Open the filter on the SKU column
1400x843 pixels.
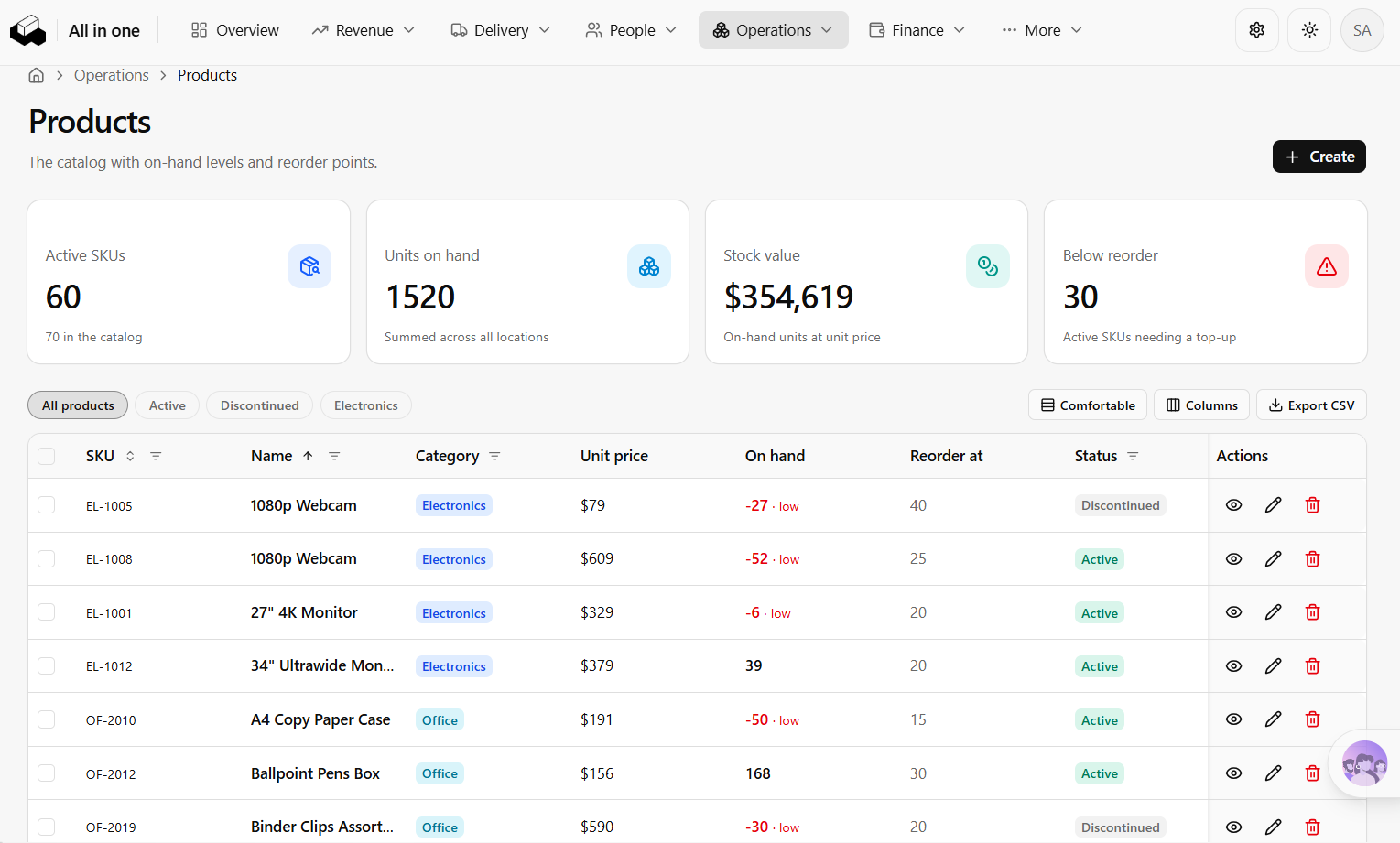point(156,456)
